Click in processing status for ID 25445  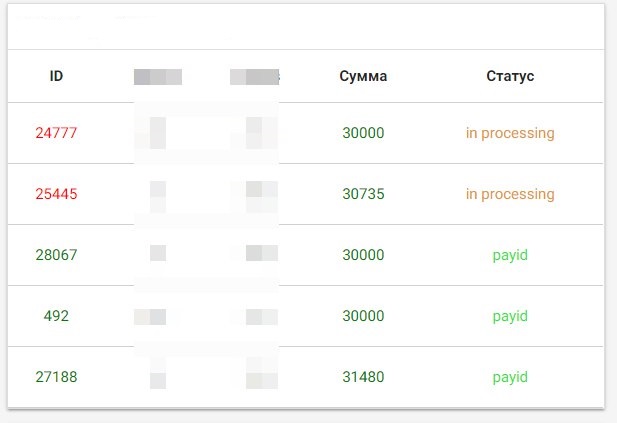[510, 194]
